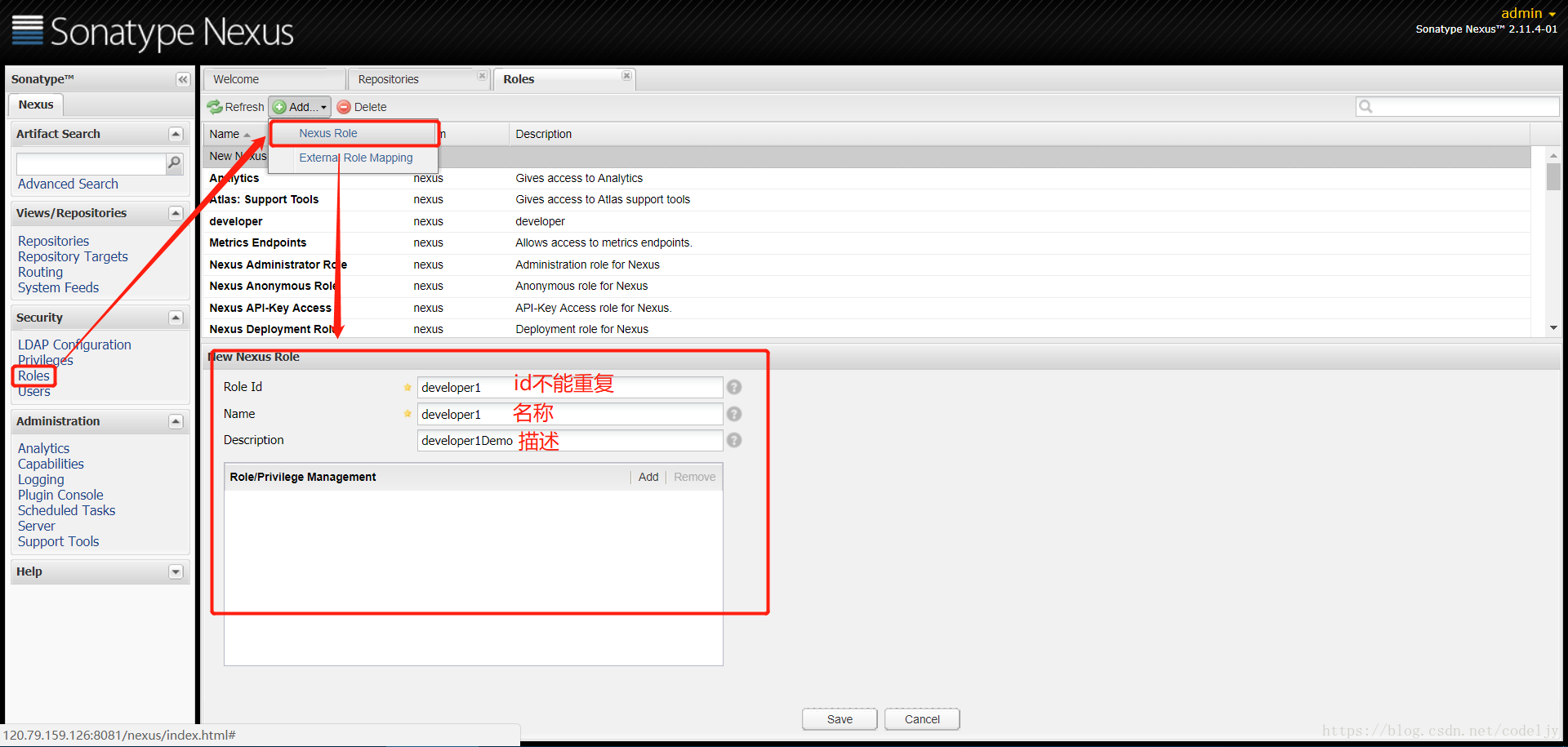This screenshot has width=1568, height=747.
Task: Open the Logging link
Action: point(41,479)
